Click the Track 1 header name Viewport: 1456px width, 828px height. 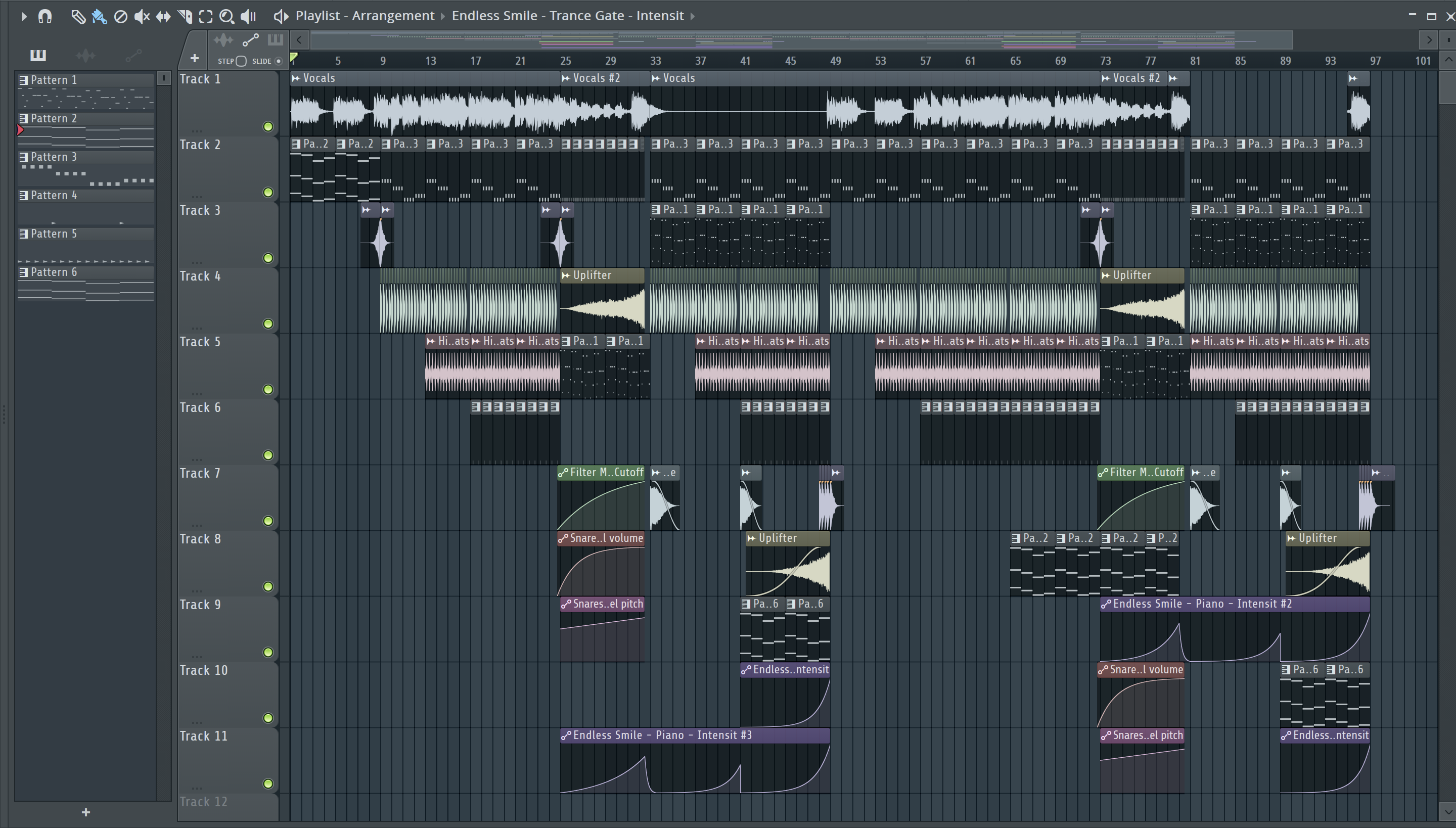[x=200, y=79]
